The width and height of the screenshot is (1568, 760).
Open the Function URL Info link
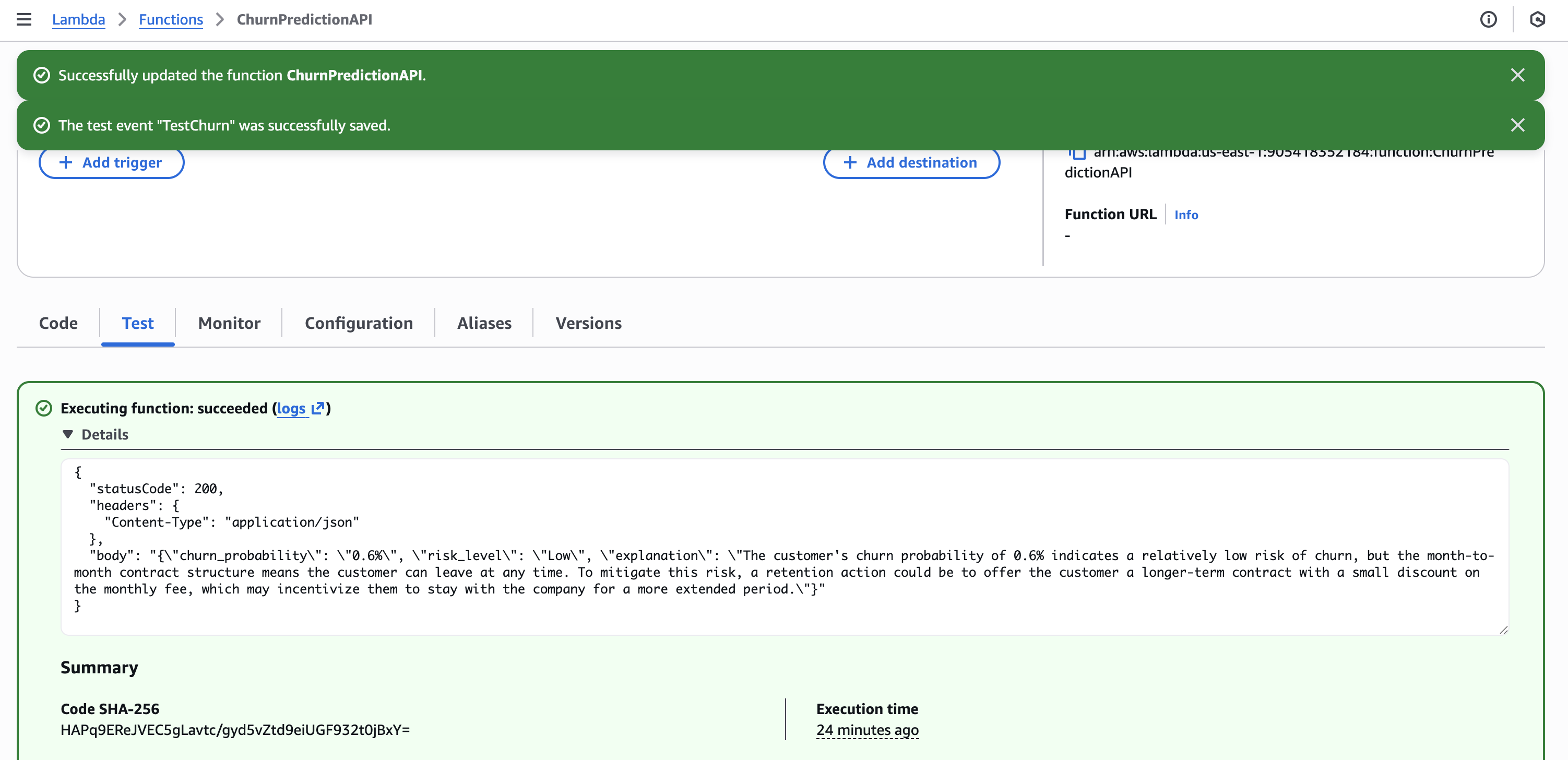pyautogui.click(x=1186, y=215)
